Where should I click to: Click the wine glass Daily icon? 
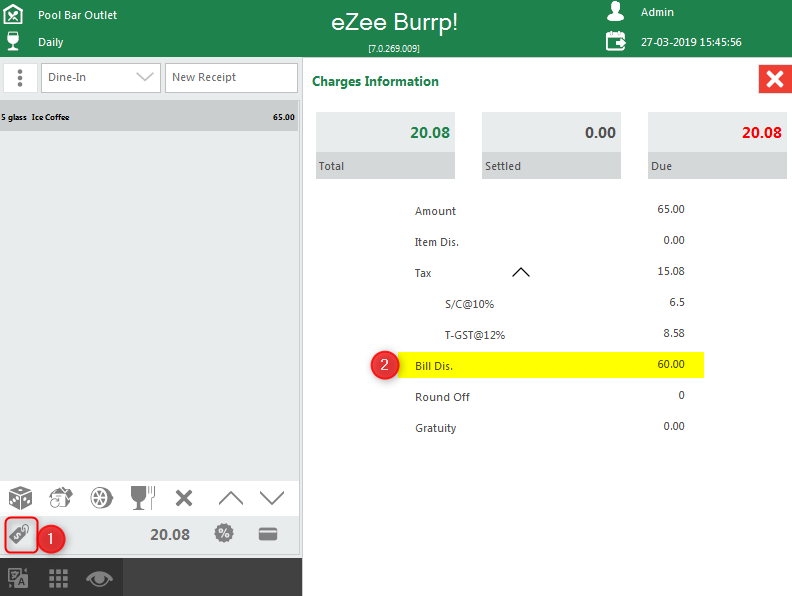[13, 41]
